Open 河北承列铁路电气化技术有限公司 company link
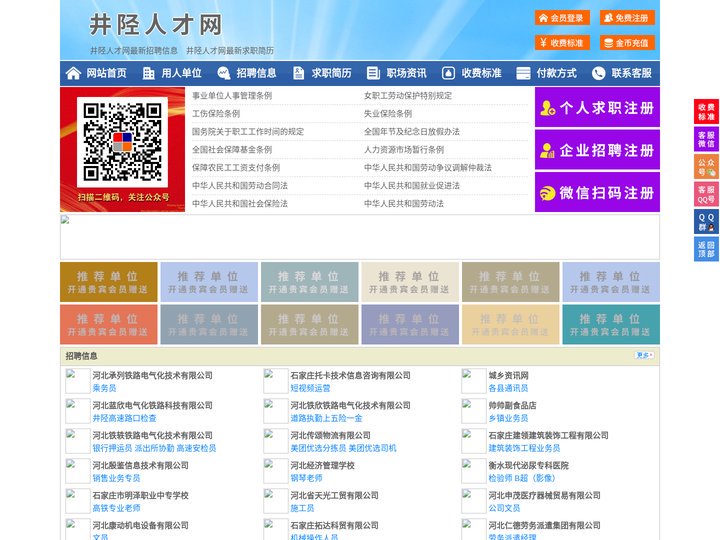This screenshot has width=720, height=540. click(152, 375)
